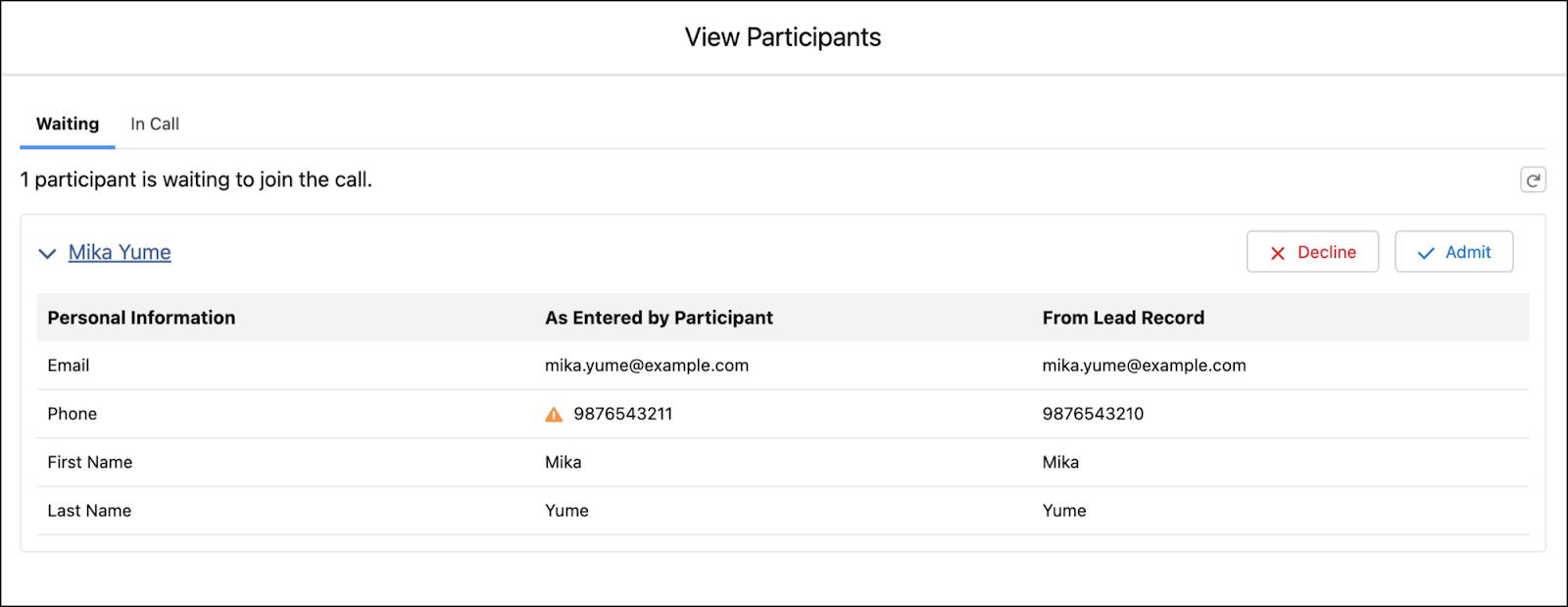Select the lead record phone 9876543210
Viewport: 1568px width, 607px height.
[x=1093, y=414]
